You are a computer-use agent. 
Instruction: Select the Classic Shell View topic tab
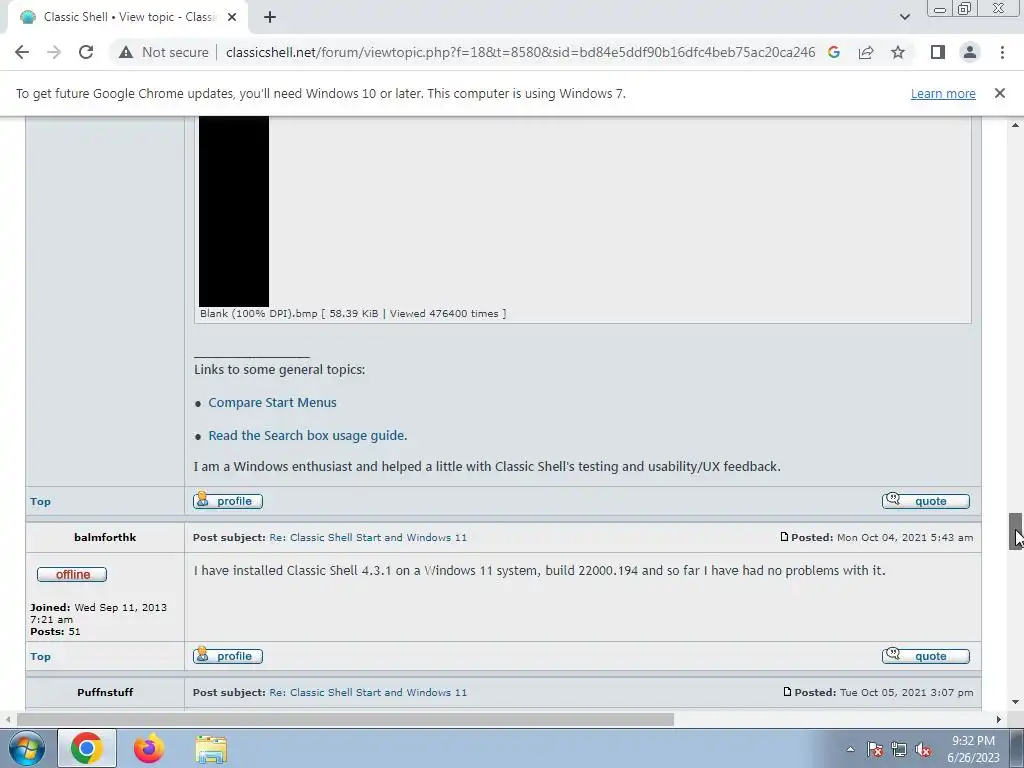(x=127, y=18)
